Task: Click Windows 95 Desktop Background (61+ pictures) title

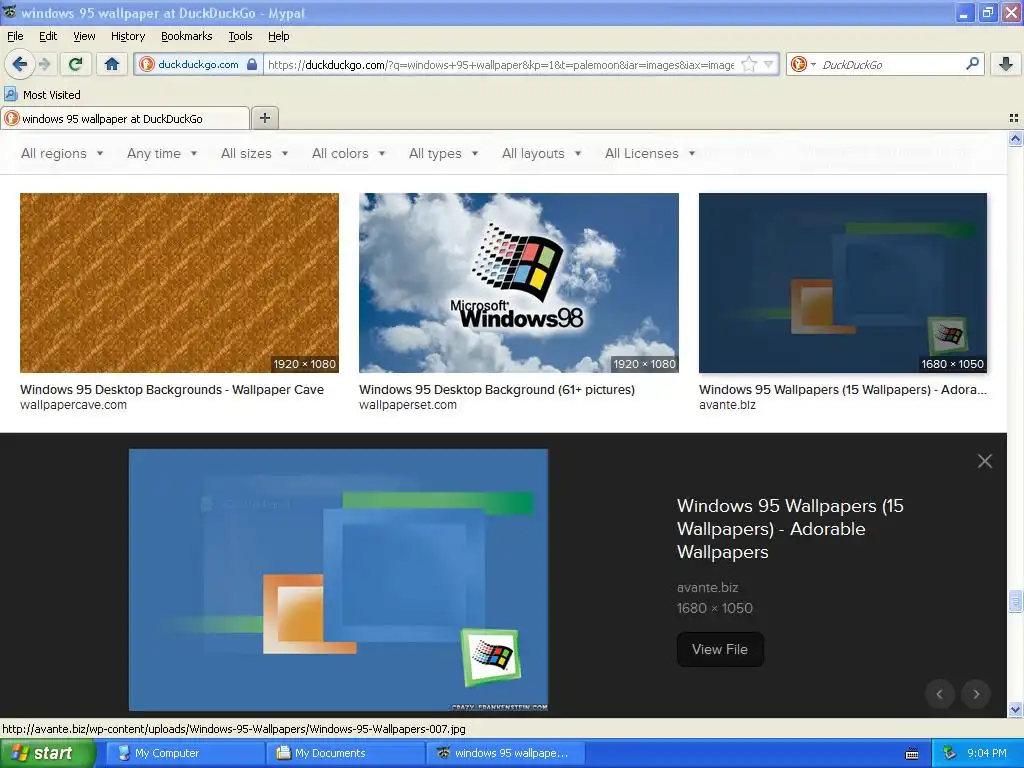Action: tap(497, 390)
